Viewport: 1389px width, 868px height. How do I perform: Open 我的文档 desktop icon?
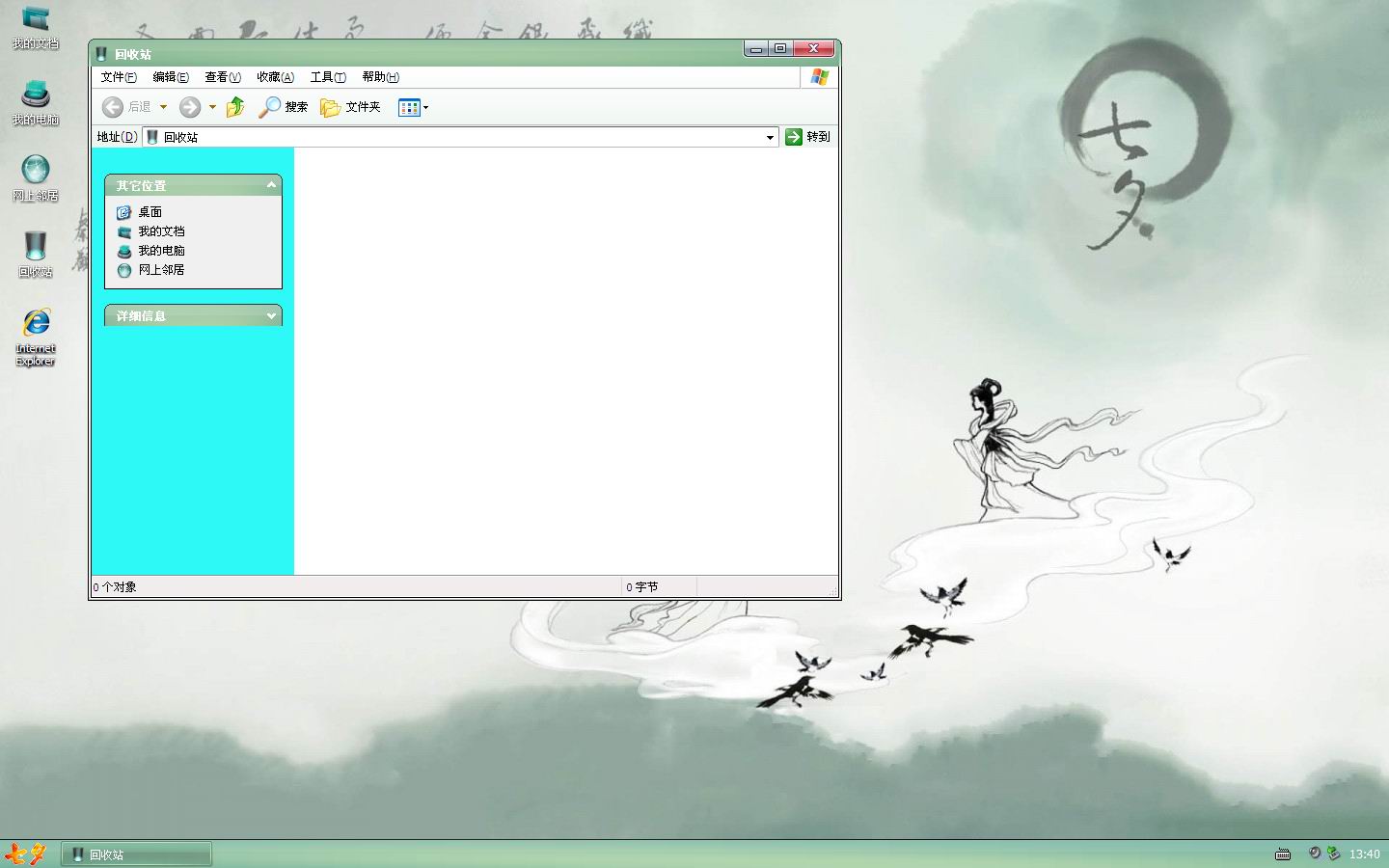[x=36, y=28]
